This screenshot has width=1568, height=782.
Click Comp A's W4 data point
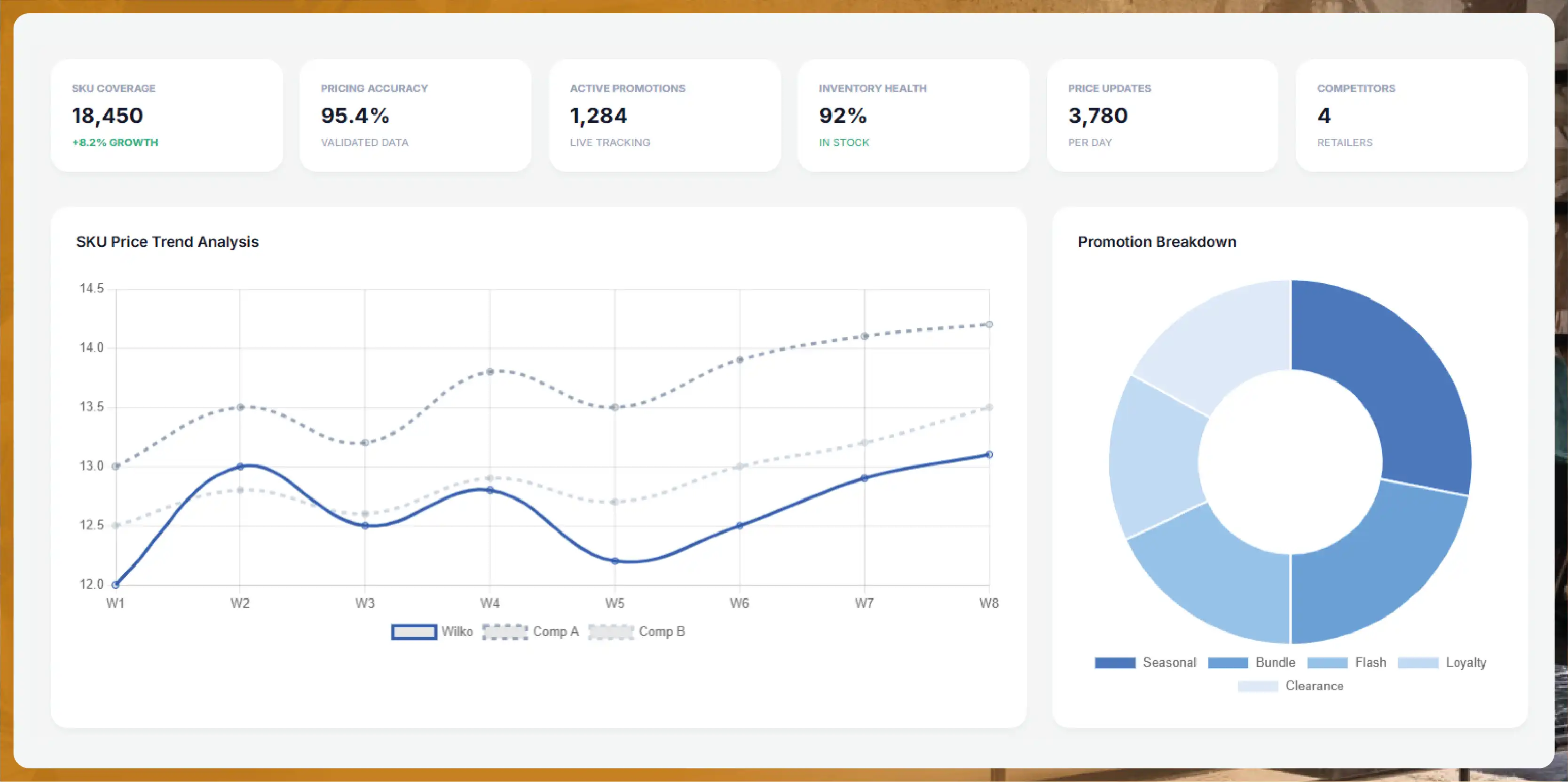pyautogui.click(x=490, y=371)
